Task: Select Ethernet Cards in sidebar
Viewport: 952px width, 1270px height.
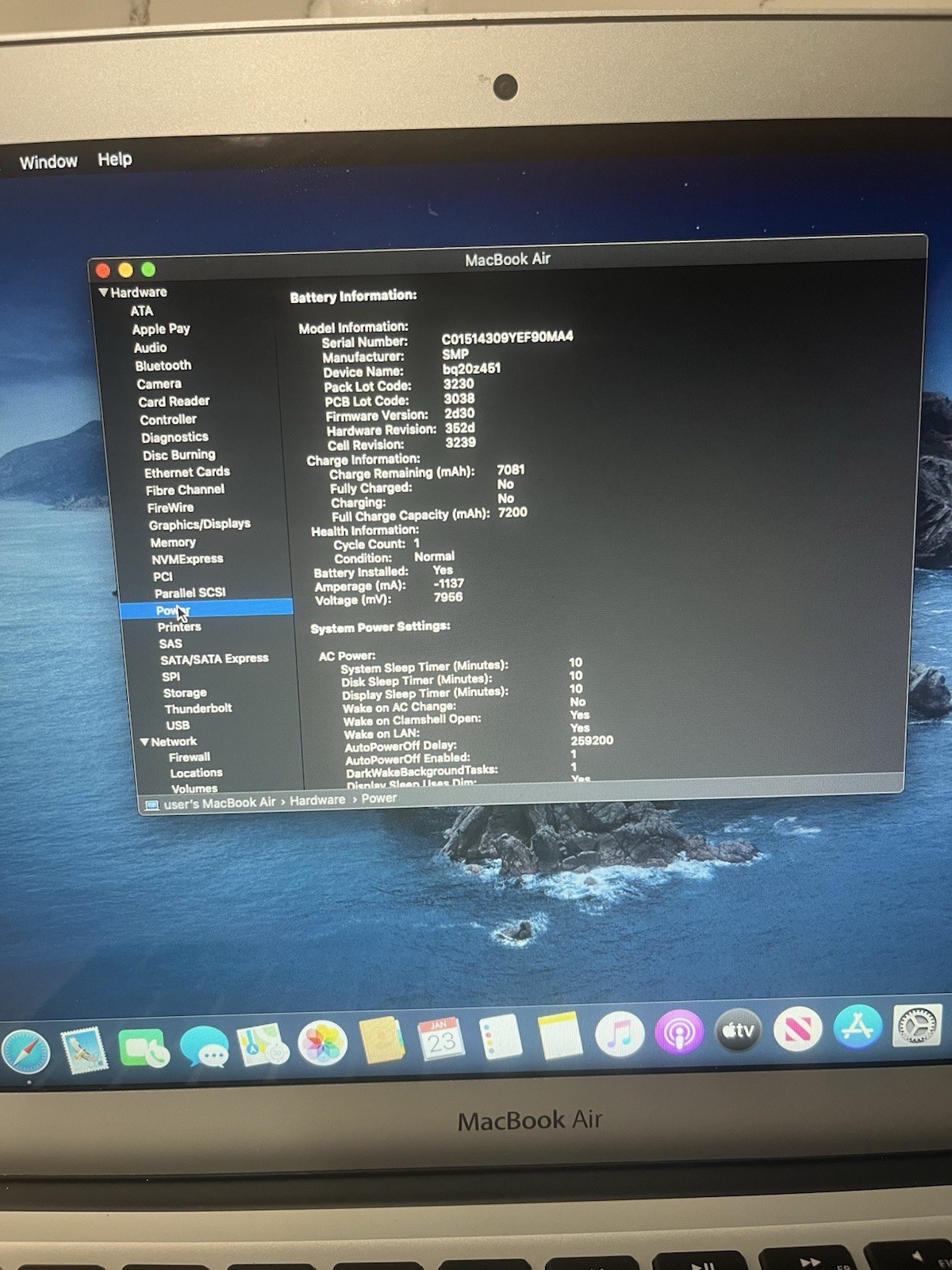Action: point(187,472)
